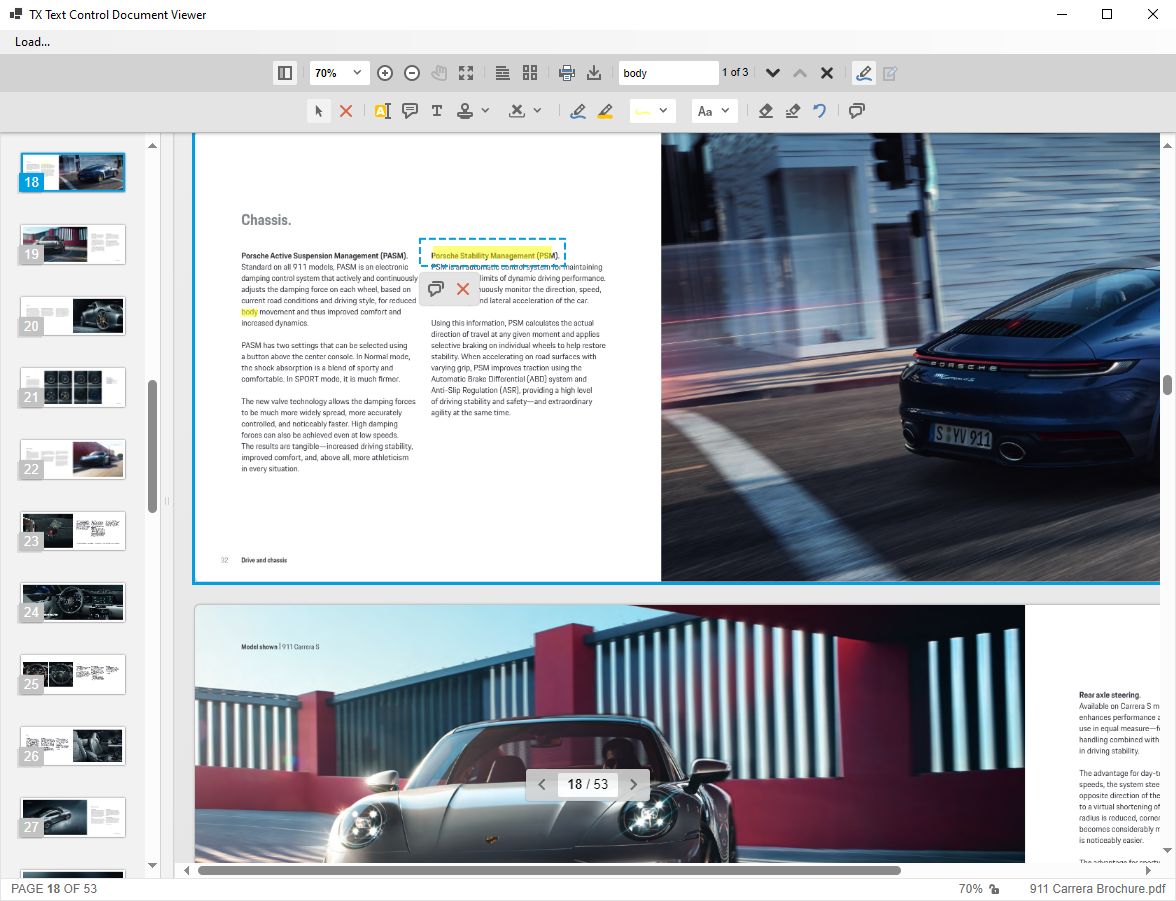The image size is (1176, 901).
Task: Close the search for 'body'
Action: coord(826,73)
